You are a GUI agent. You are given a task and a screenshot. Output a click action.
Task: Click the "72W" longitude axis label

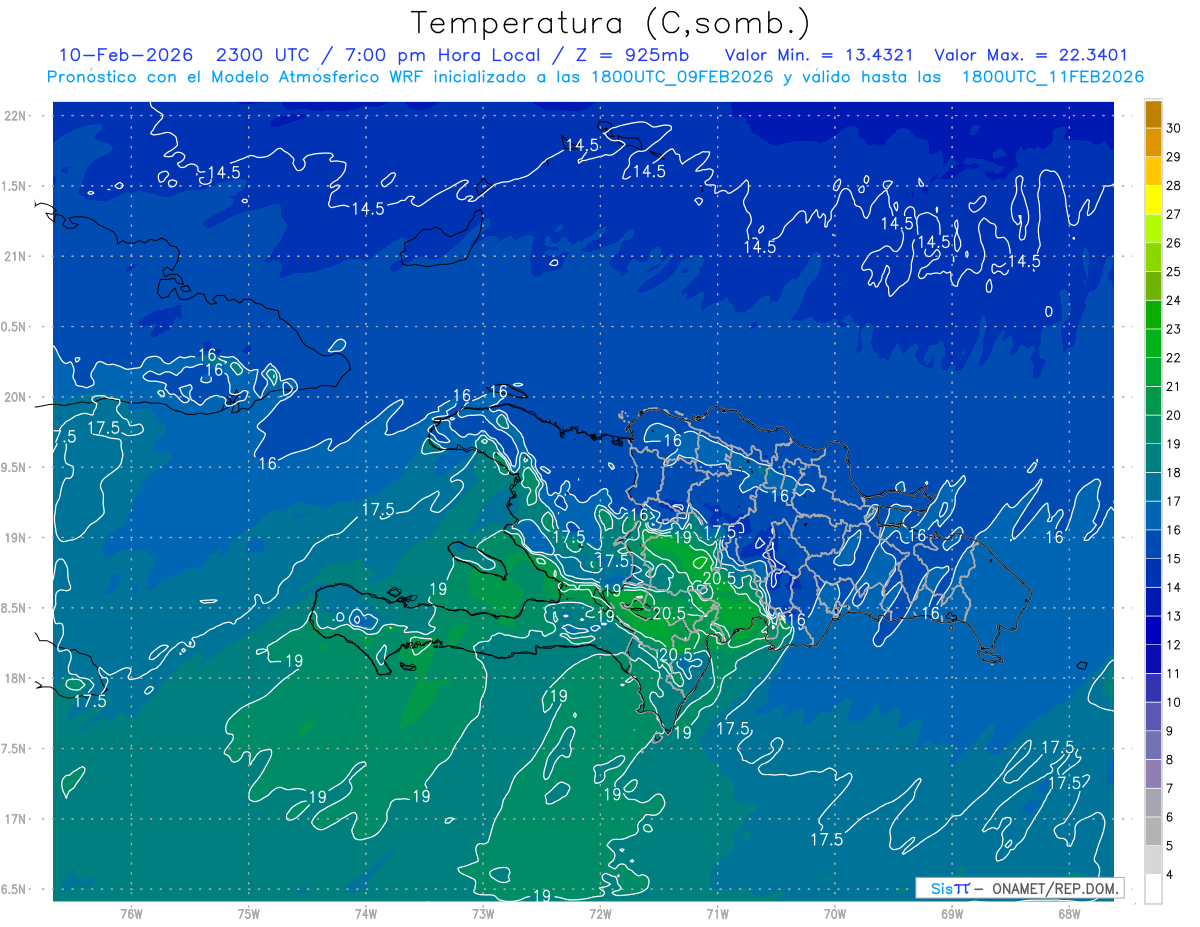click(x=600, y=913)
